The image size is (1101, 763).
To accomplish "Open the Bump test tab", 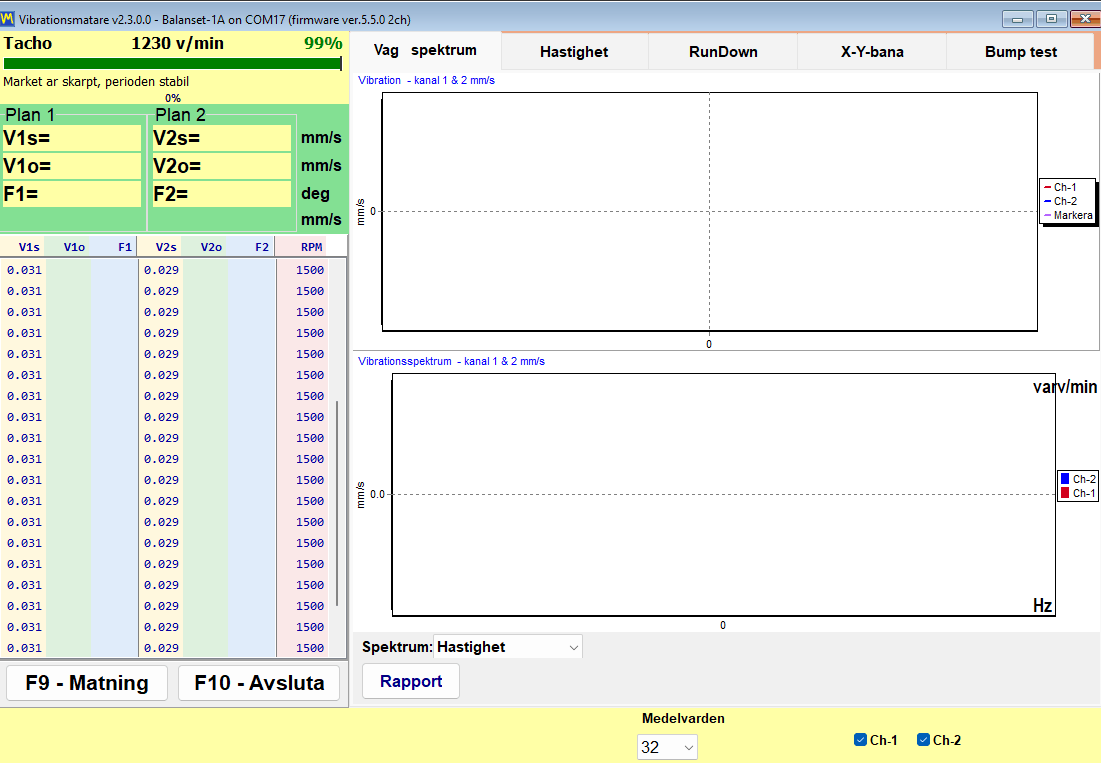I will [1020, 52].
